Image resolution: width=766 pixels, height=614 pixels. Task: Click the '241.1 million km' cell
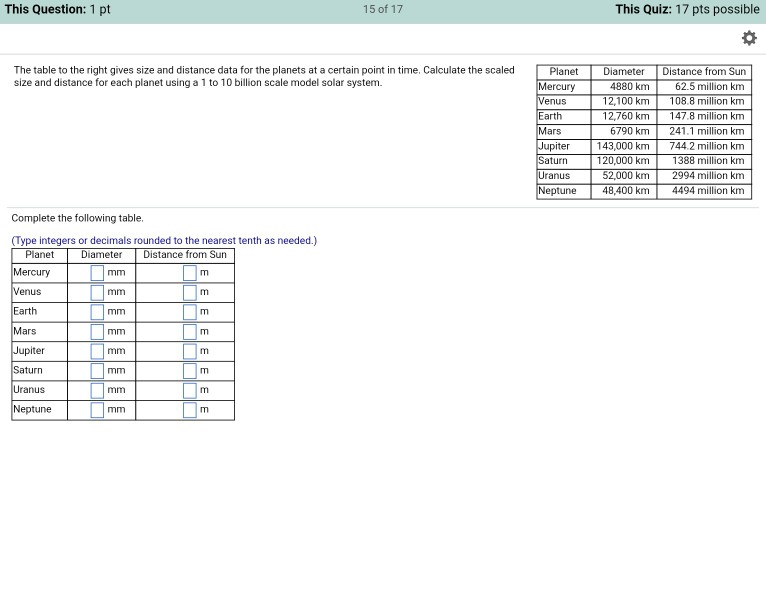704,131
